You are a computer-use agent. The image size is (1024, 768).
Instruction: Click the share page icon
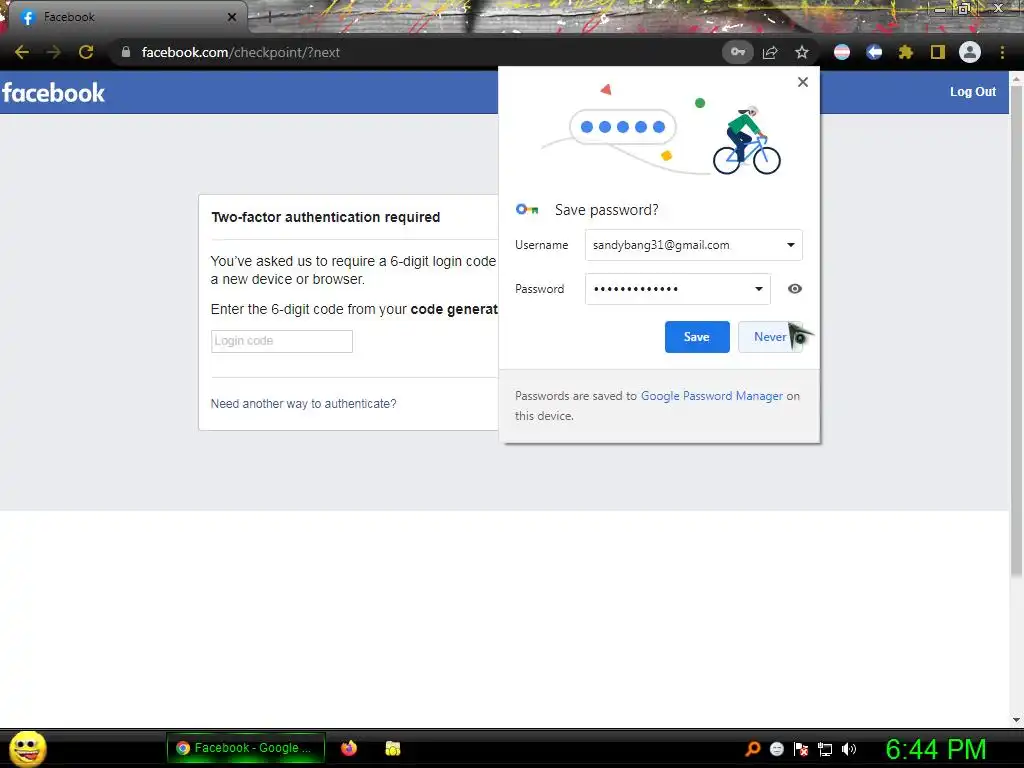pyautogui.click(x=770, y=52)
